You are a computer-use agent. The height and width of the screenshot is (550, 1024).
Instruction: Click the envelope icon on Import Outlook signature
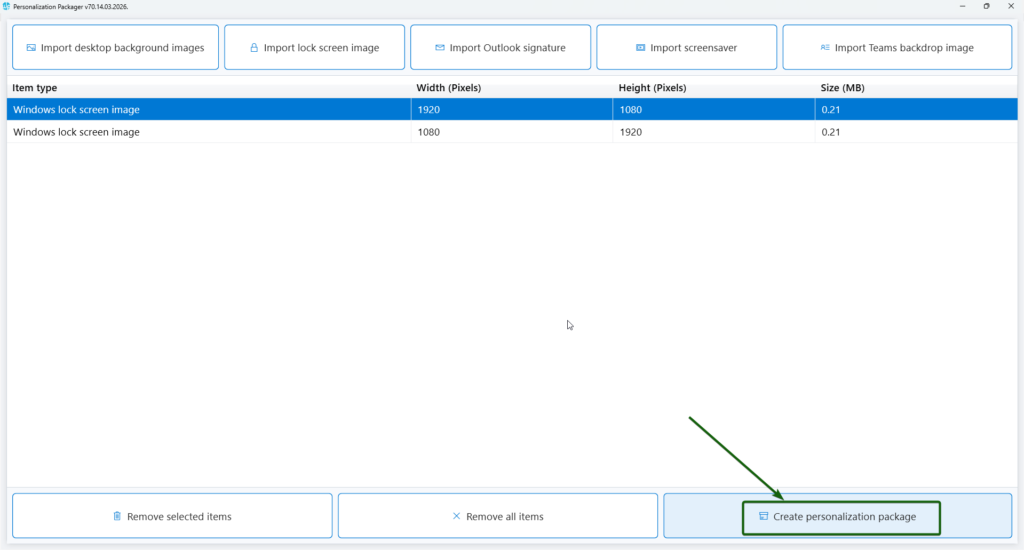coord(440,48)
